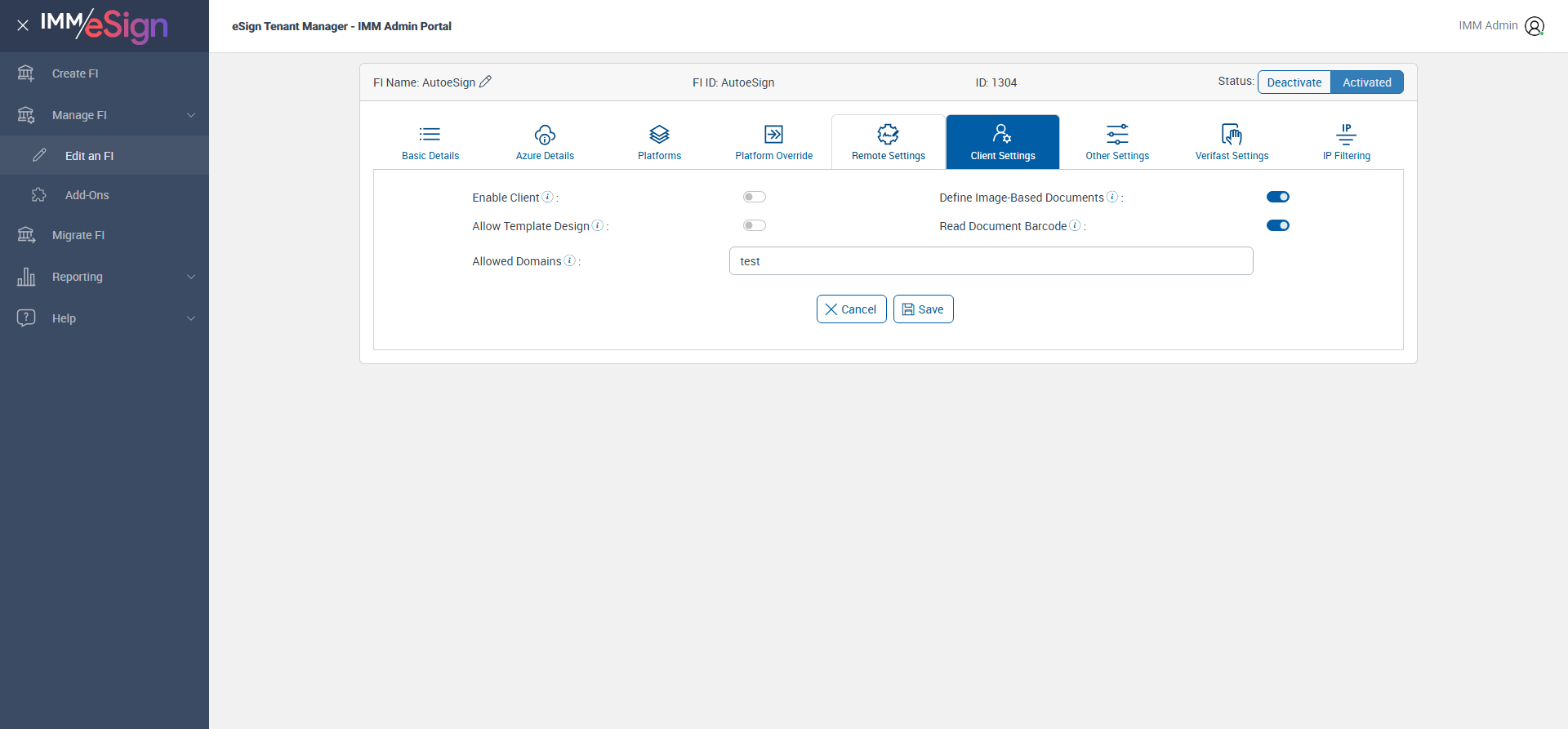Image resolution: width=1568 pixels, height=729 pixels.
Task: Toggle the Allow Template Design switch
Action: [755, 225]
